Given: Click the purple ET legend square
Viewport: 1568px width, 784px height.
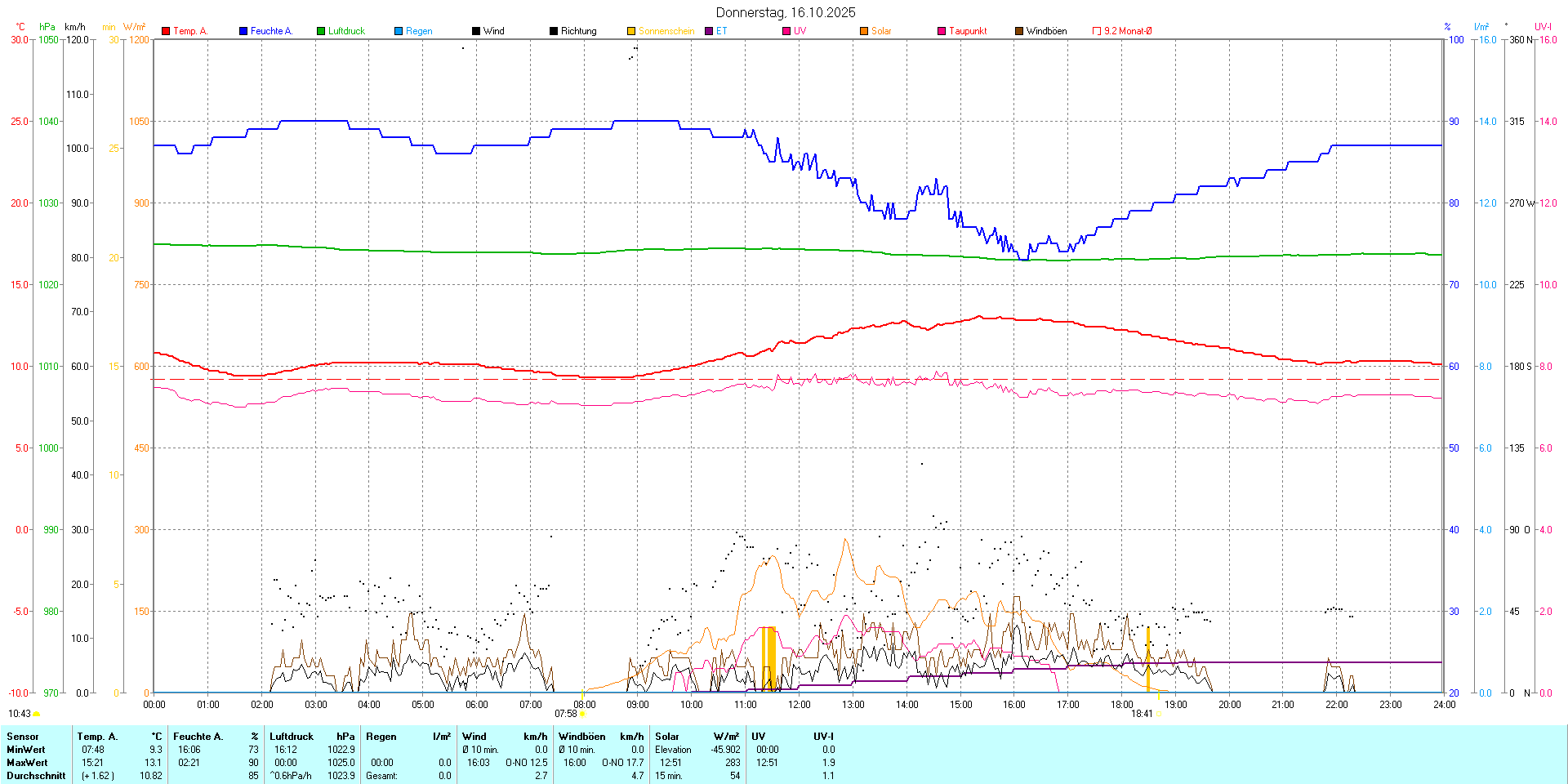Looking at the screenshot, I should (x=709, y=31).
